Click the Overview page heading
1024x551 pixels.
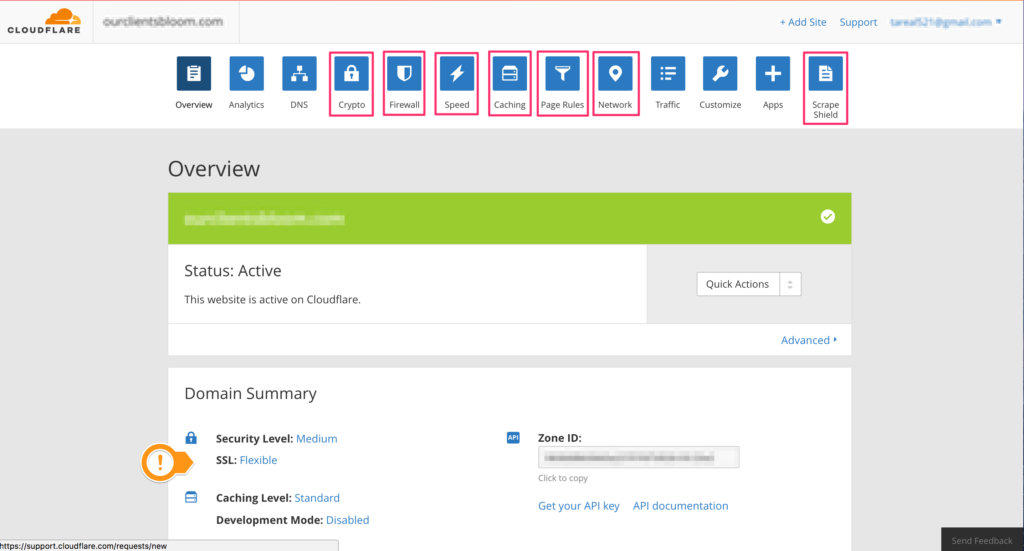pyautogui.click(x=214, y=168)
